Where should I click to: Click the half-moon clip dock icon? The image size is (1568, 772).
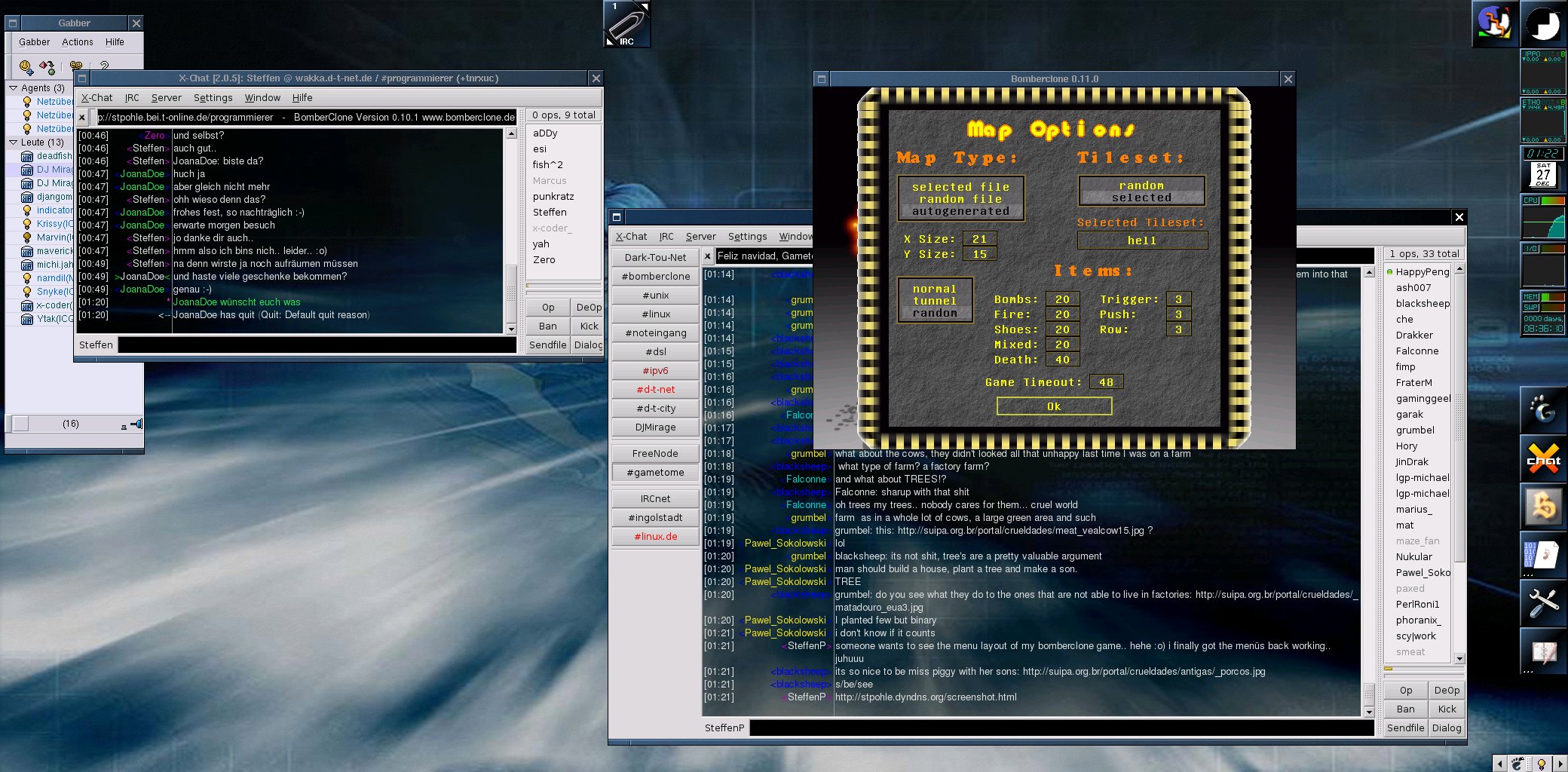[1543, 24]
